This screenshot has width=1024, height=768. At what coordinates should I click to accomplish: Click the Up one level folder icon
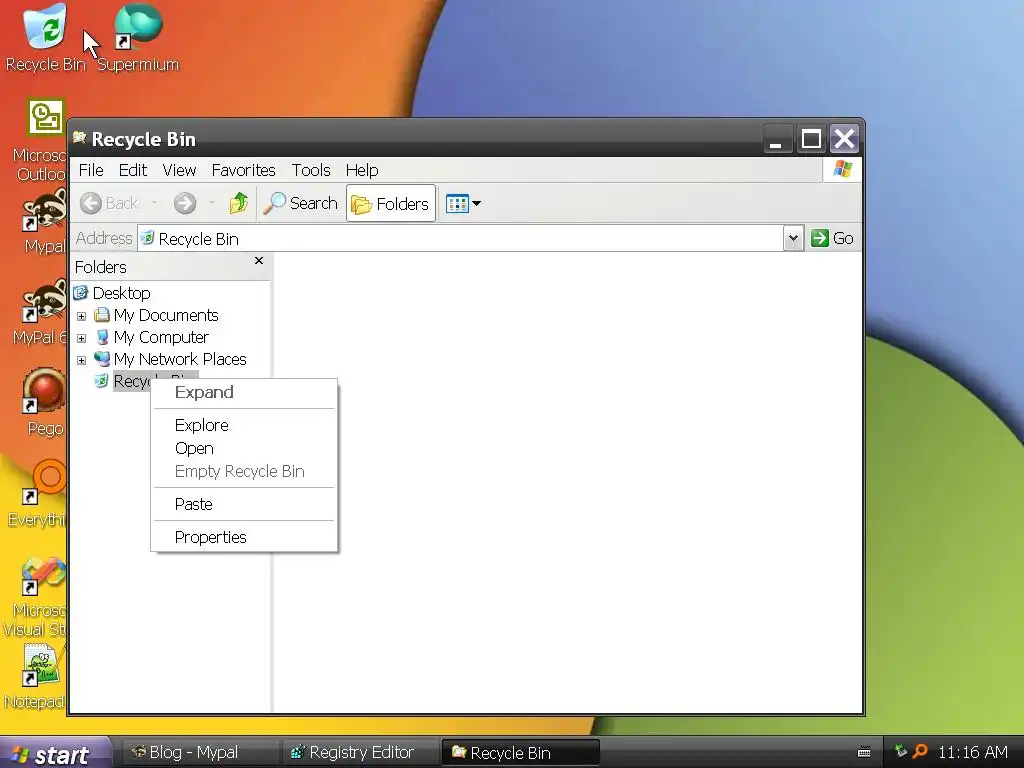(x=238, y=203)
